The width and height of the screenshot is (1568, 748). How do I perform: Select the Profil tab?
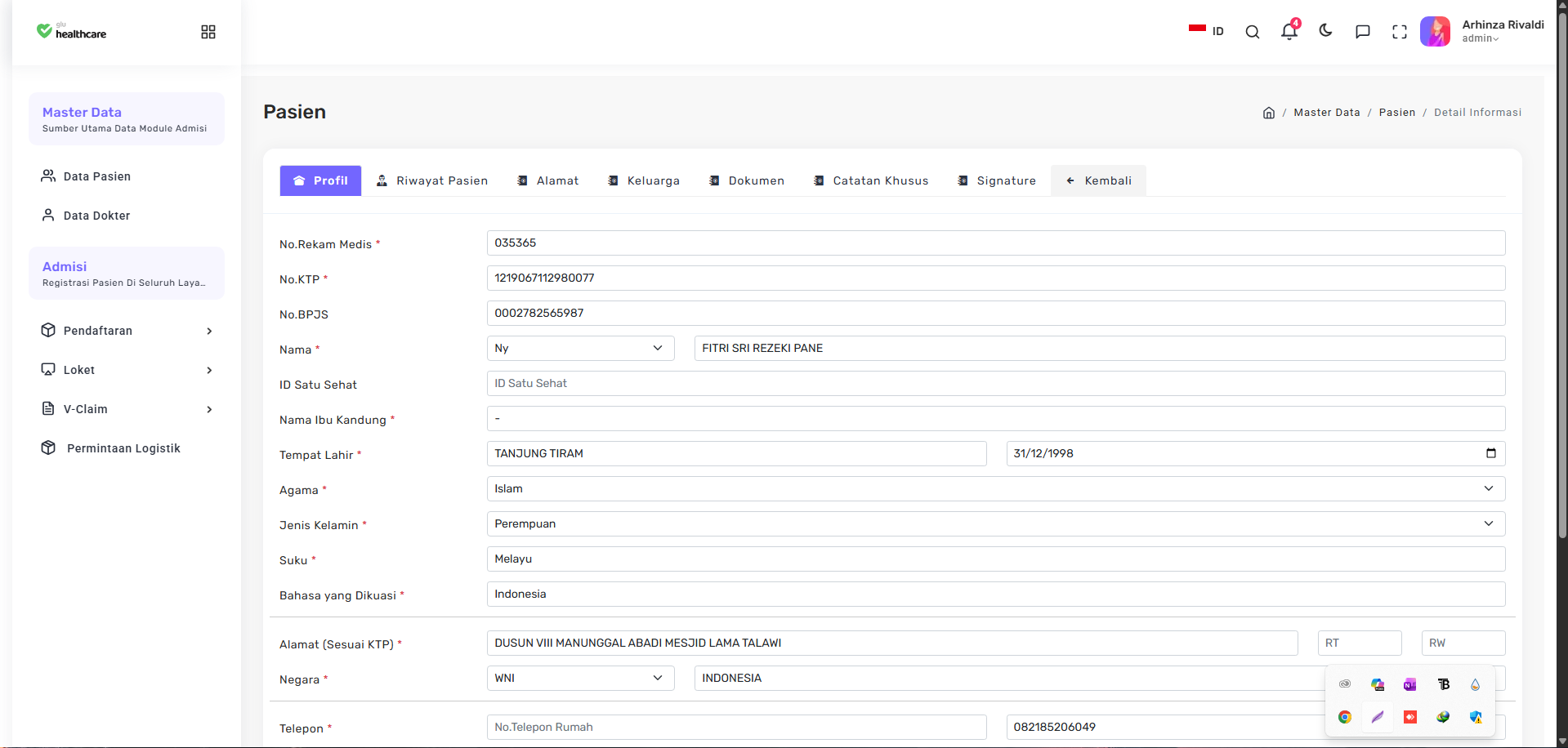[320, 180]
